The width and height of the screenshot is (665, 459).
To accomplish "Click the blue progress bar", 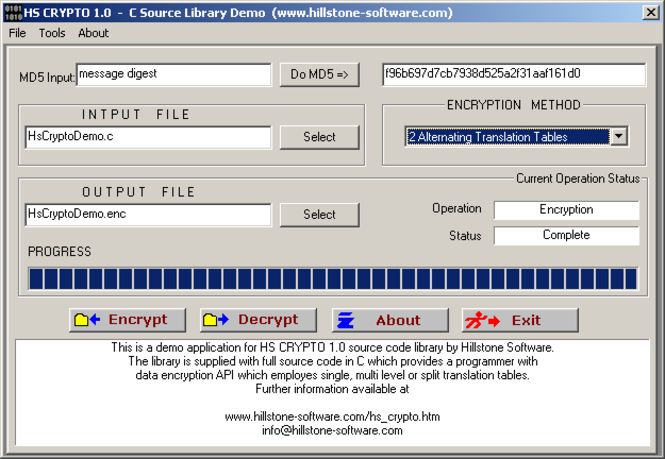I will pyautogui.click(x=333, y=279).
